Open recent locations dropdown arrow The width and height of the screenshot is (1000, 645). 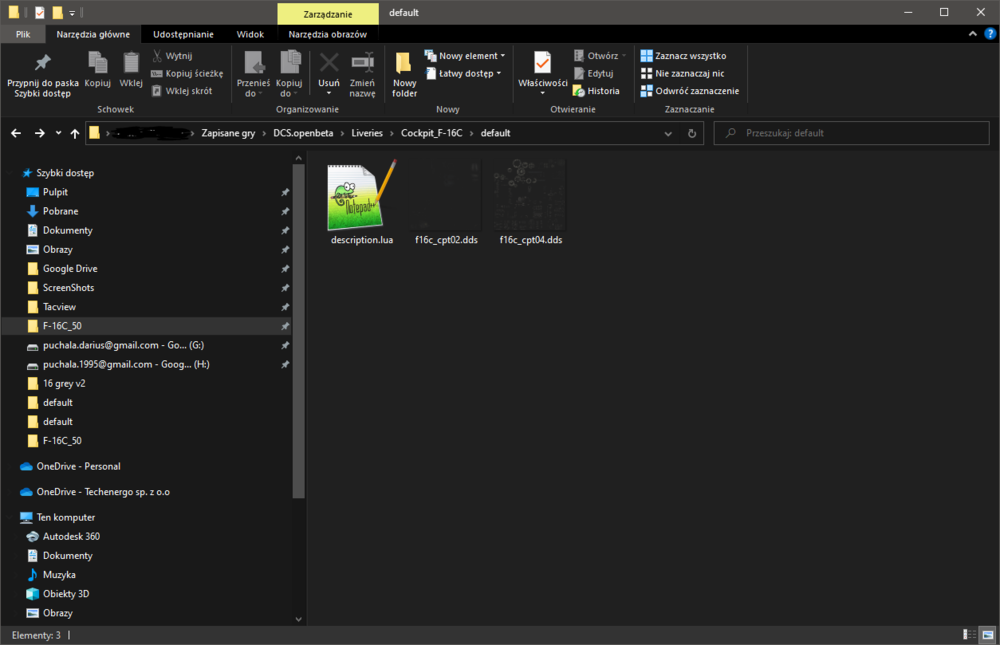click(x=58, y=133)
